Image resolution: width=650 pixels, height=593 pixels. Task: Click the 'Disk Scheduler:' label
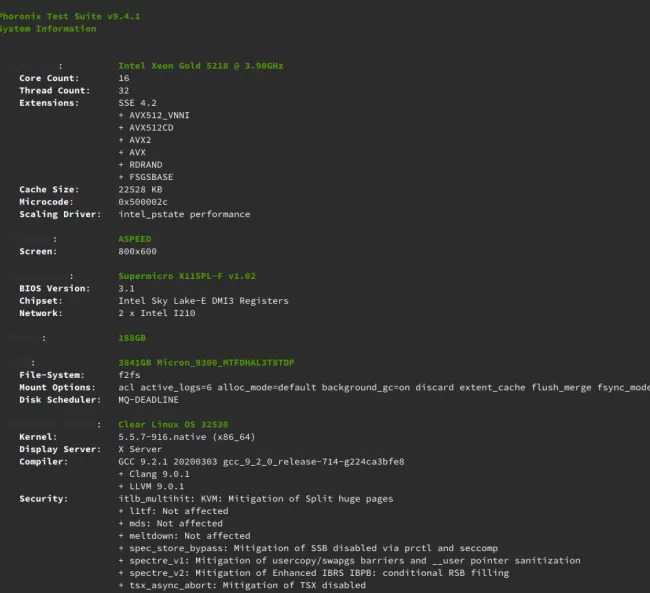pos(60,400)
